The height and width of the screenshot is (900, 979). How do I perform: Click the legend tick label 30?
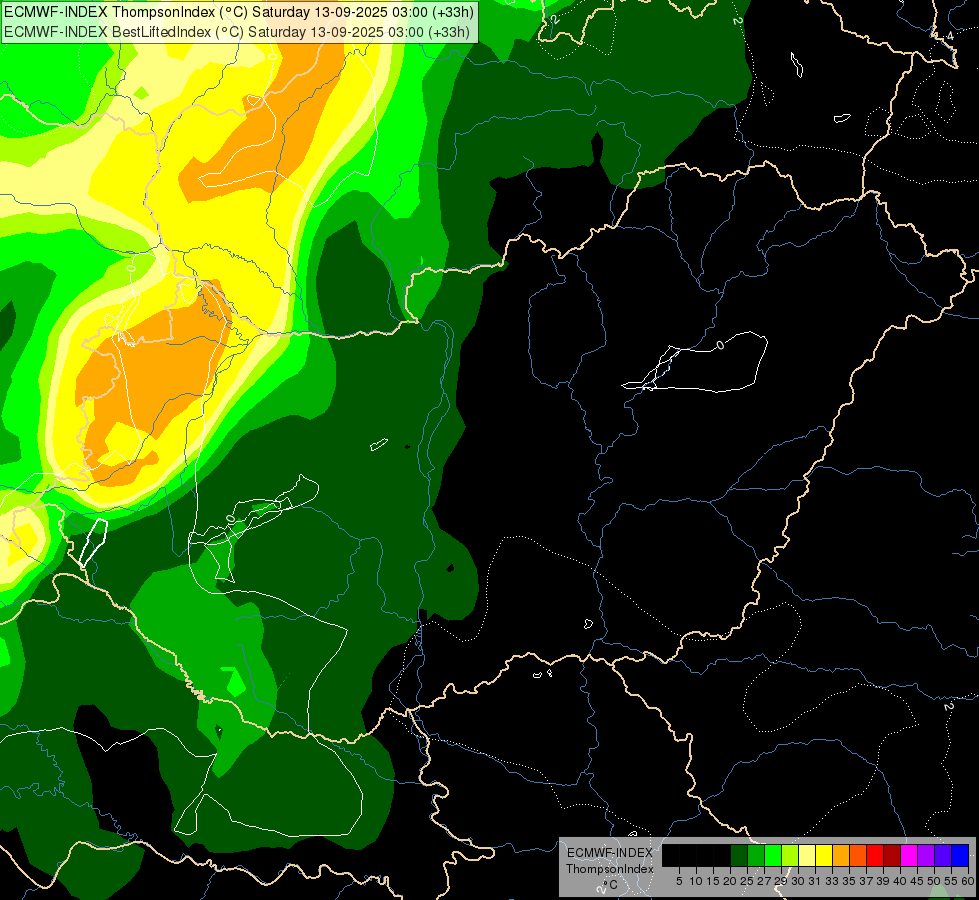(x=798, y=881)
